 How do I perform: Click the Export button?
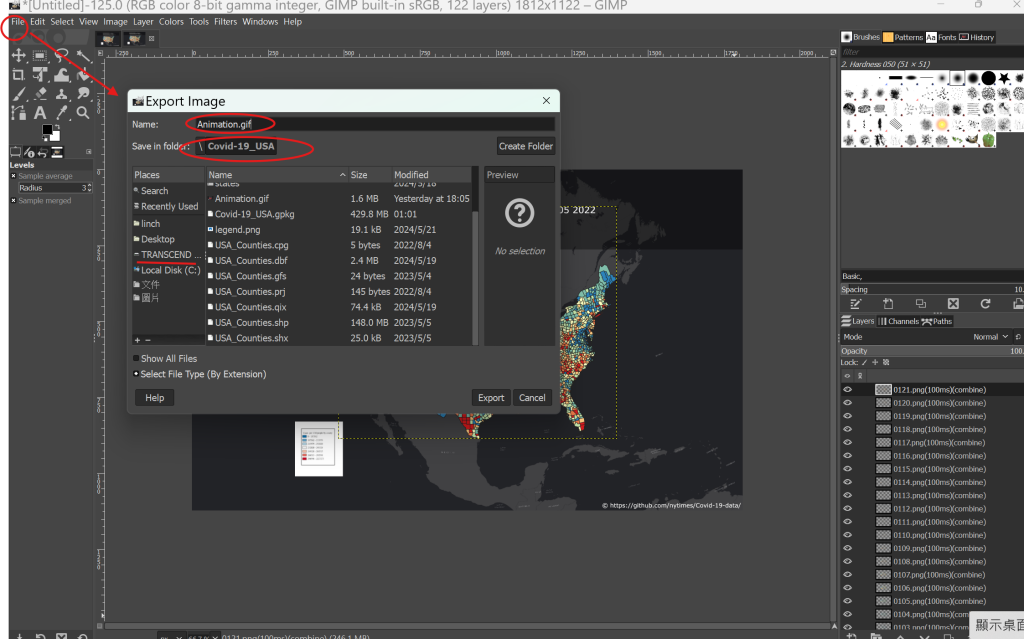[x=490, y=397]
